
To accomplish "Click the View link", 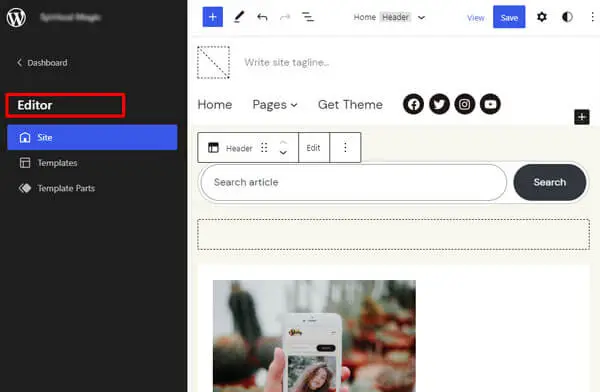I will [476, 18].
